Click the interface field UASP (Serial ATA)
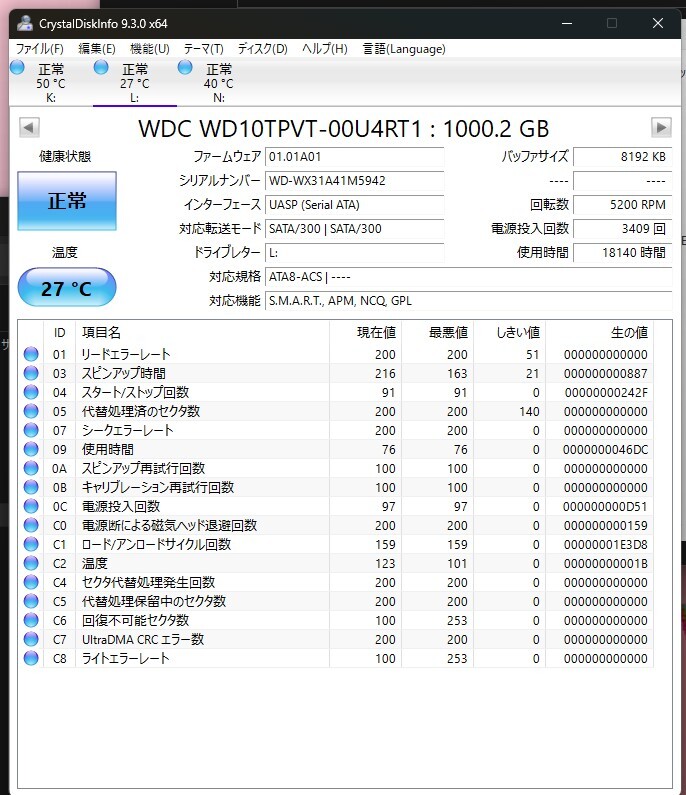 click(x=354, y=205)
